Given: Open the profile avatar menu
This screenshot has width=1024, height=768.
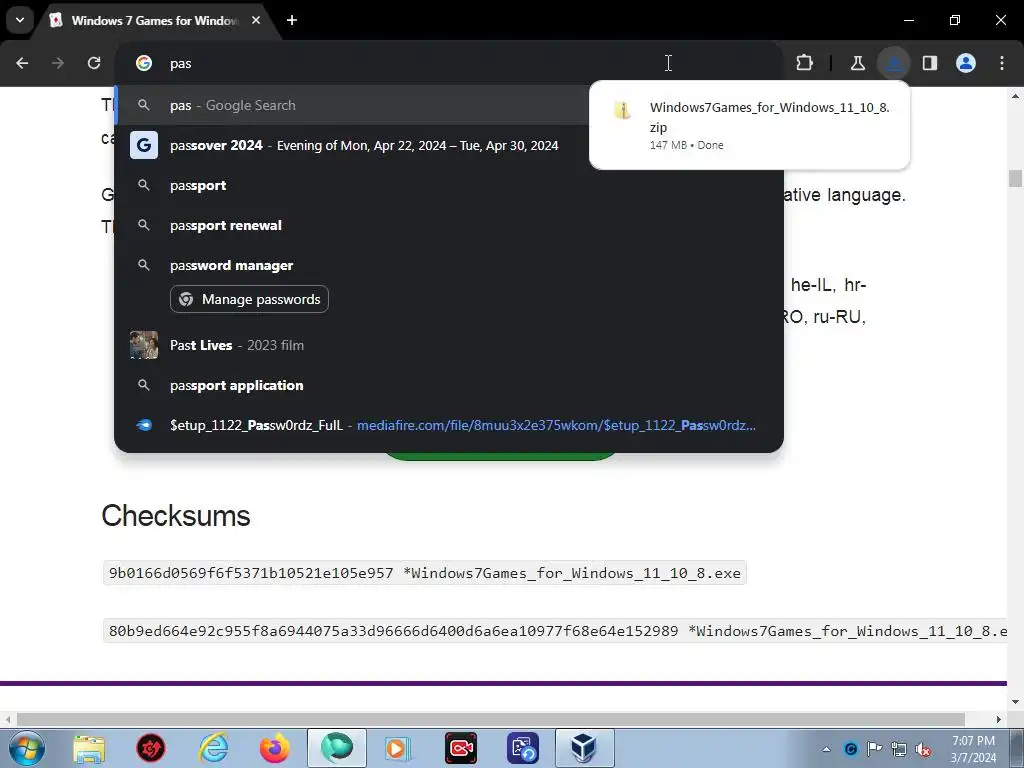Looking at the screenshot, I should click(966, 63).
